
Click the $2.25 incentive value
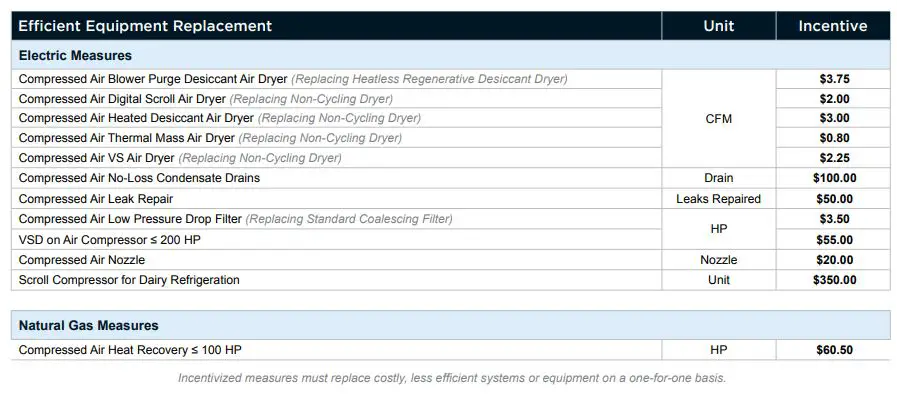point(835,158)
